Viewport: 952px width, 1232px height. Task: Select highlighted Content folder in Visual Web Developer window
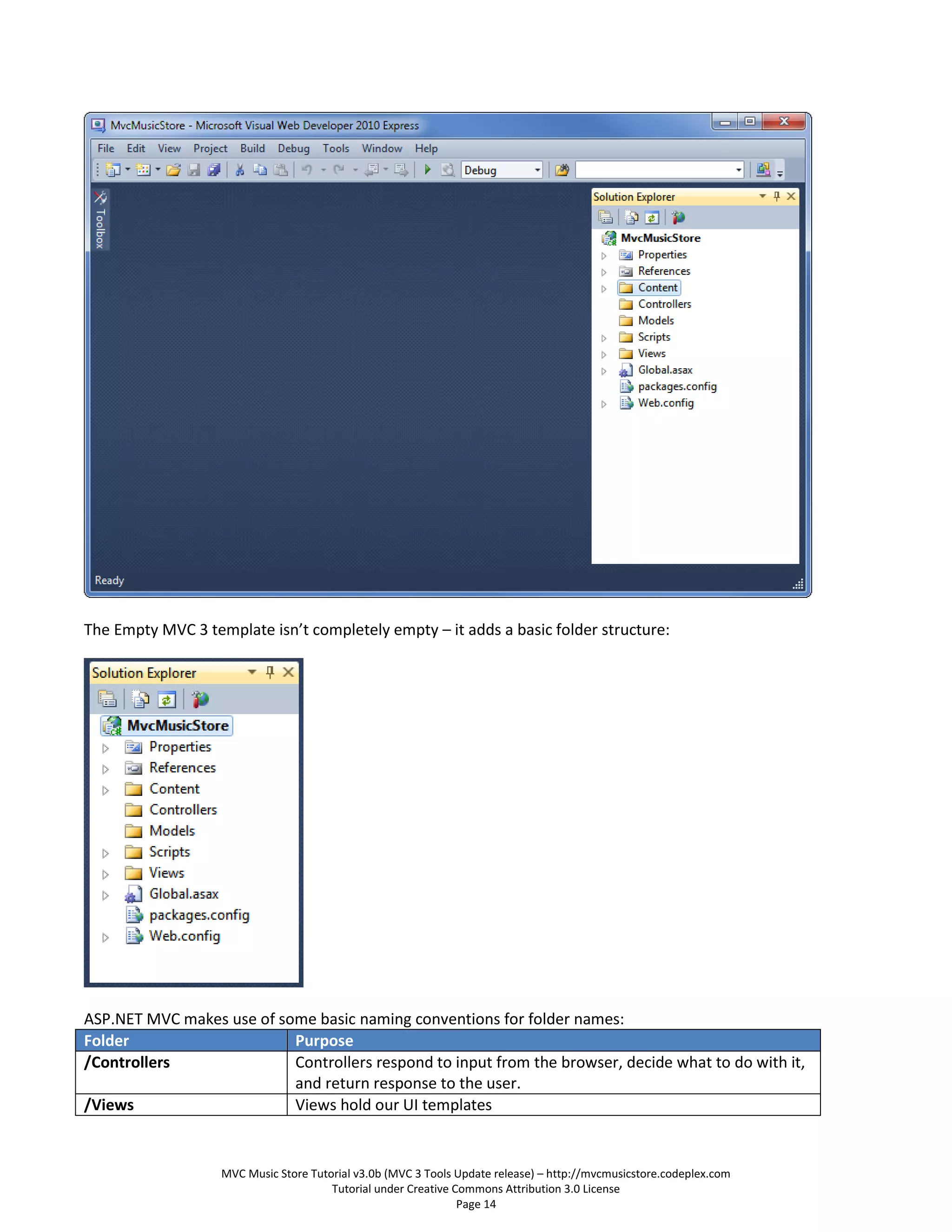[649, 288]
